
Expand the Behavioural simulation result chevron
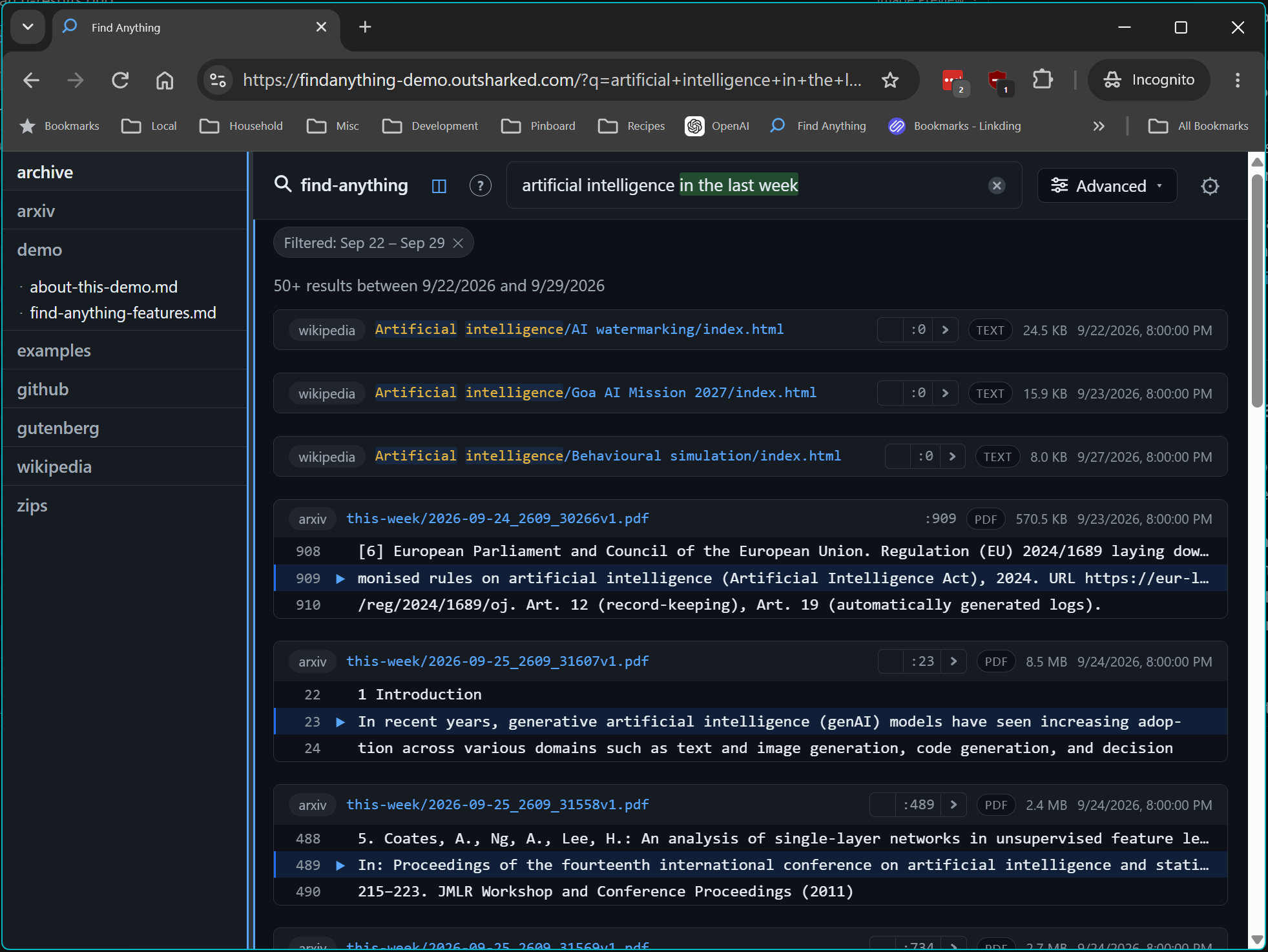pyautogui.click(x=952, y=457)
